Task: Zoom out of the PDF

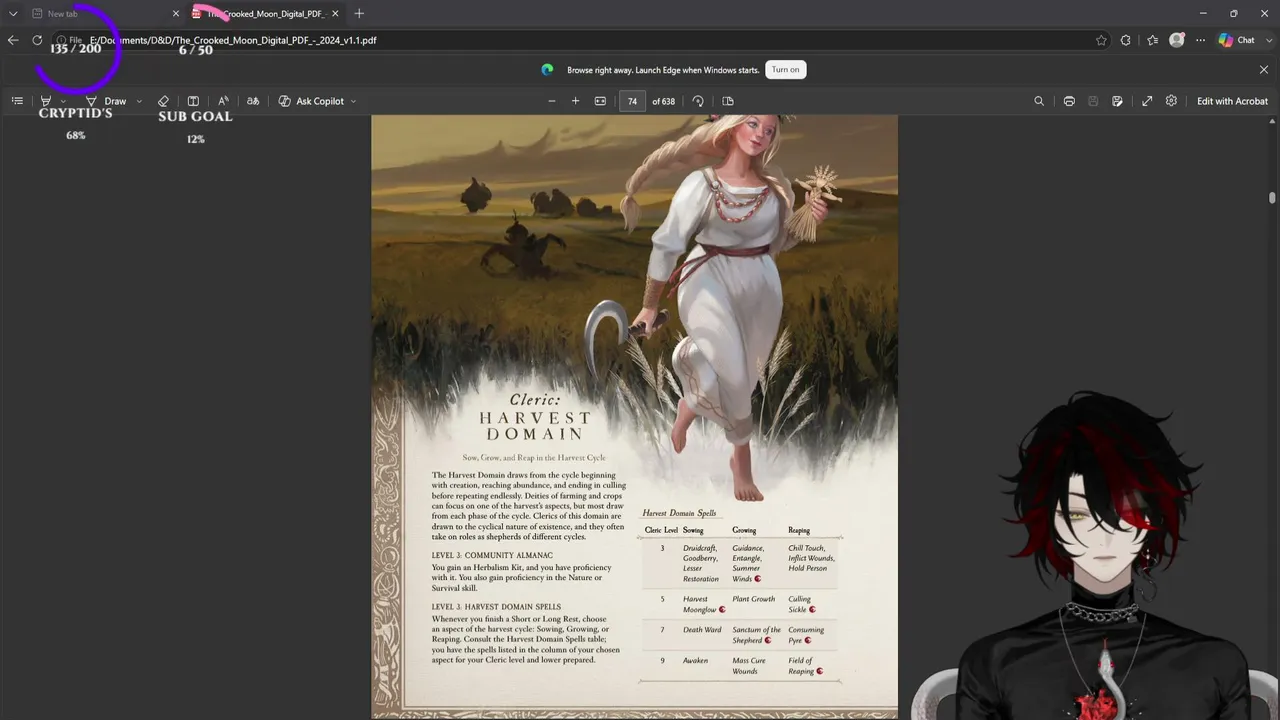Action: click(x=551, y=101)
